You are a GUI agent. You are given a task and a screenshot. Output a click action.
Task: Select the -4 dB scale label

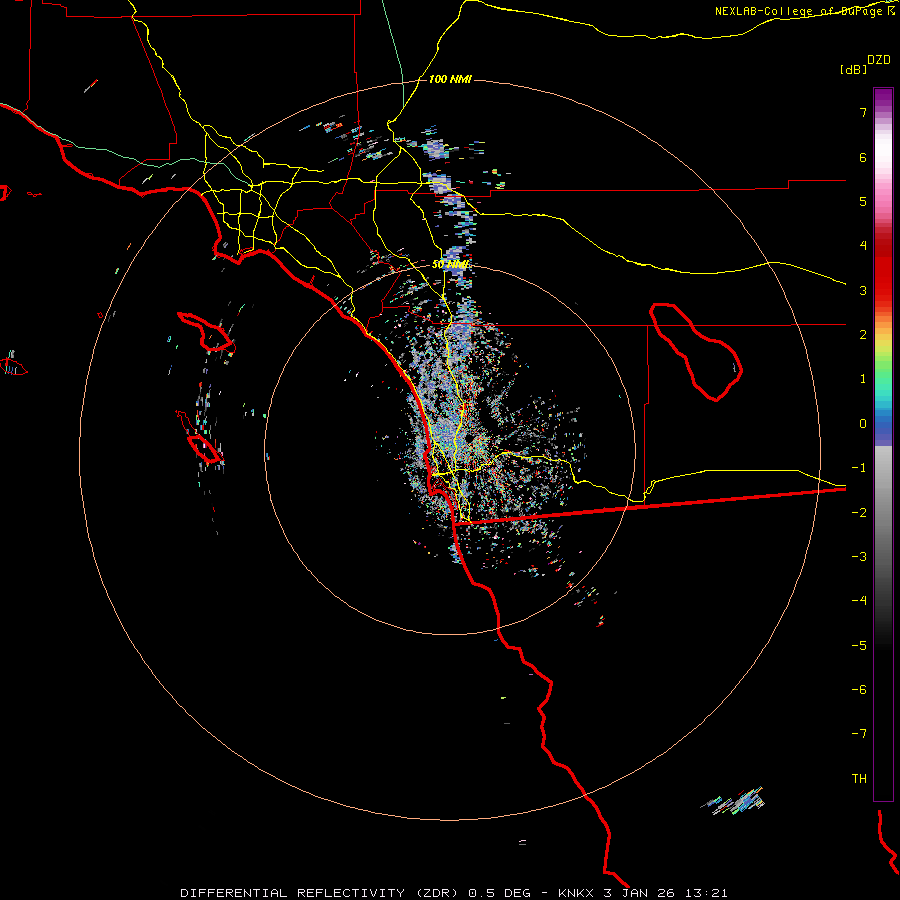[859, 601]
